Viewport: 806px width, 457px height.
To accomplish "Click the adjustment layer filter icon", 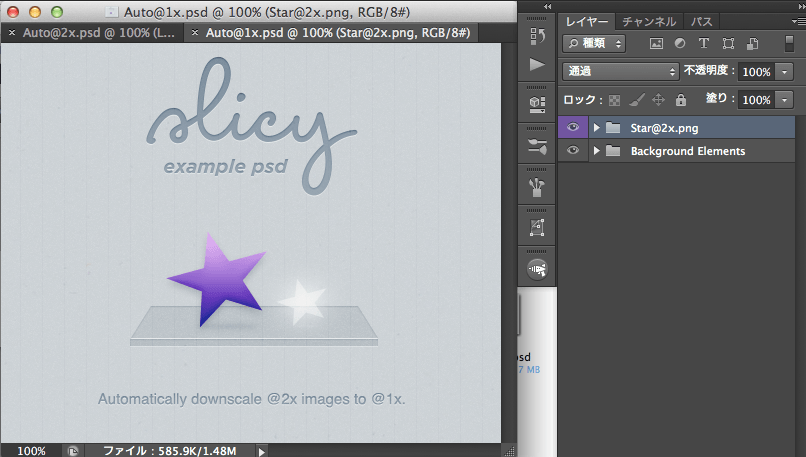I will coord(680,44).
